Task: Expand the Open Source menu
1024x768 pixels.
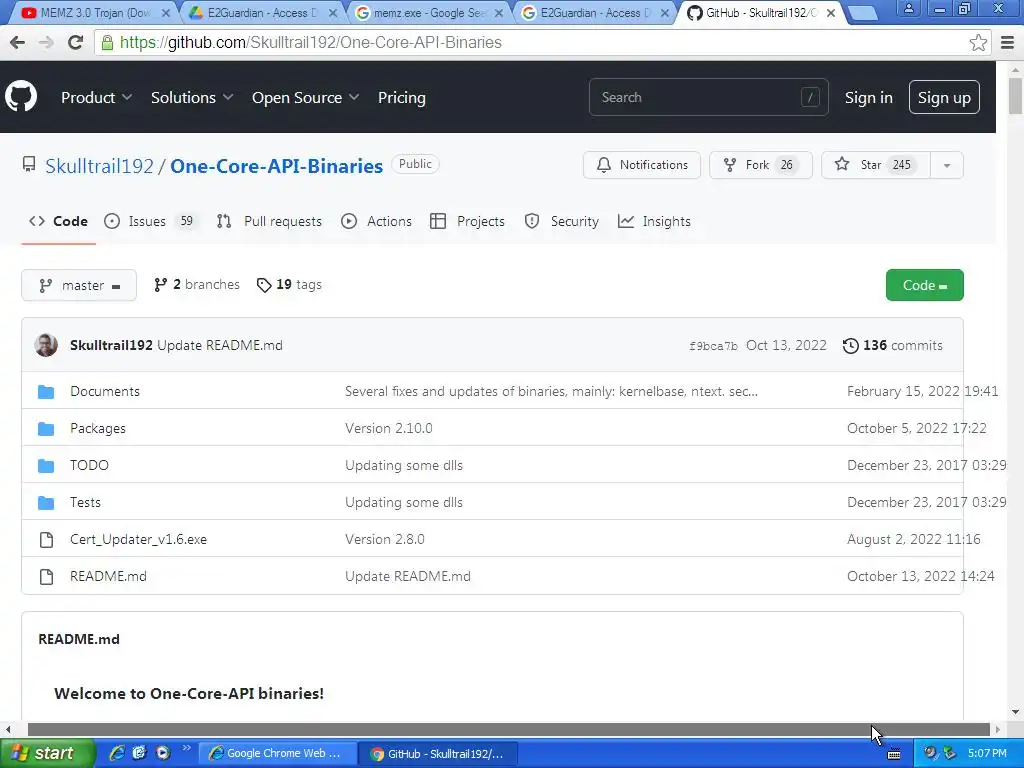Action: 306,97
